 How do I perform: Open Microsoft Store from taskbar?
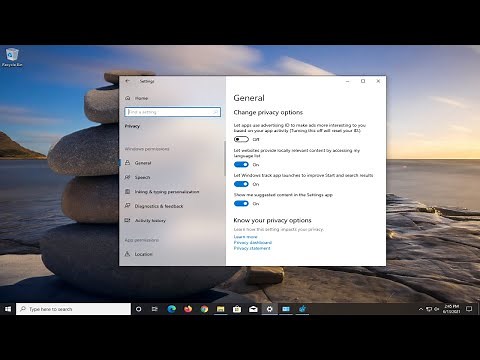coord(237,309)
